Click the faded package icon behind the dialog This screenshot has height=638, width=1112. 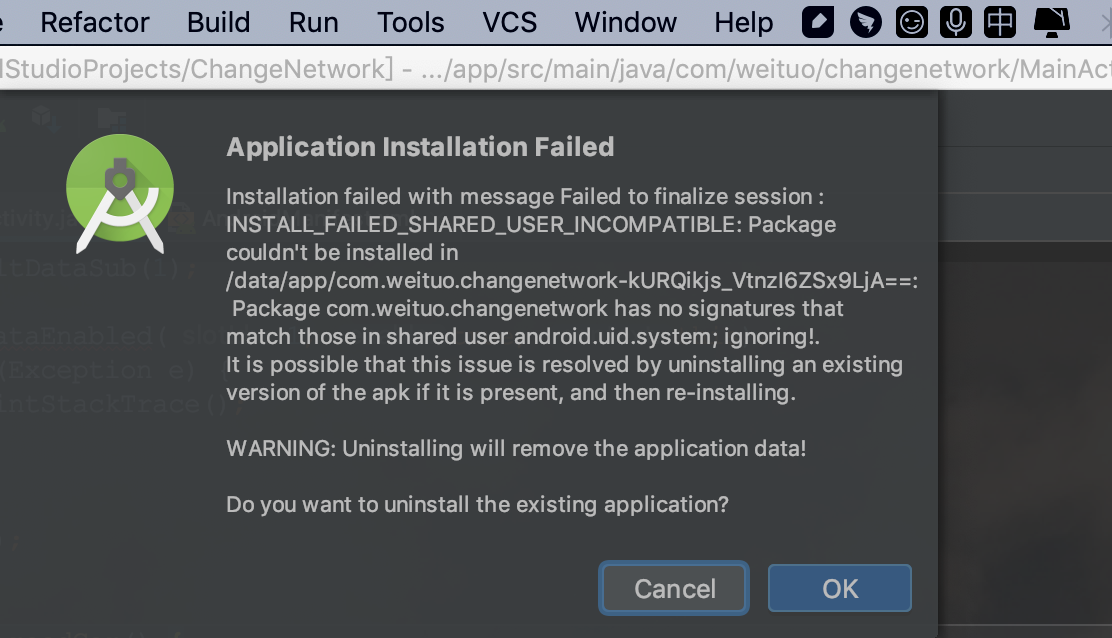pos(44,117)
